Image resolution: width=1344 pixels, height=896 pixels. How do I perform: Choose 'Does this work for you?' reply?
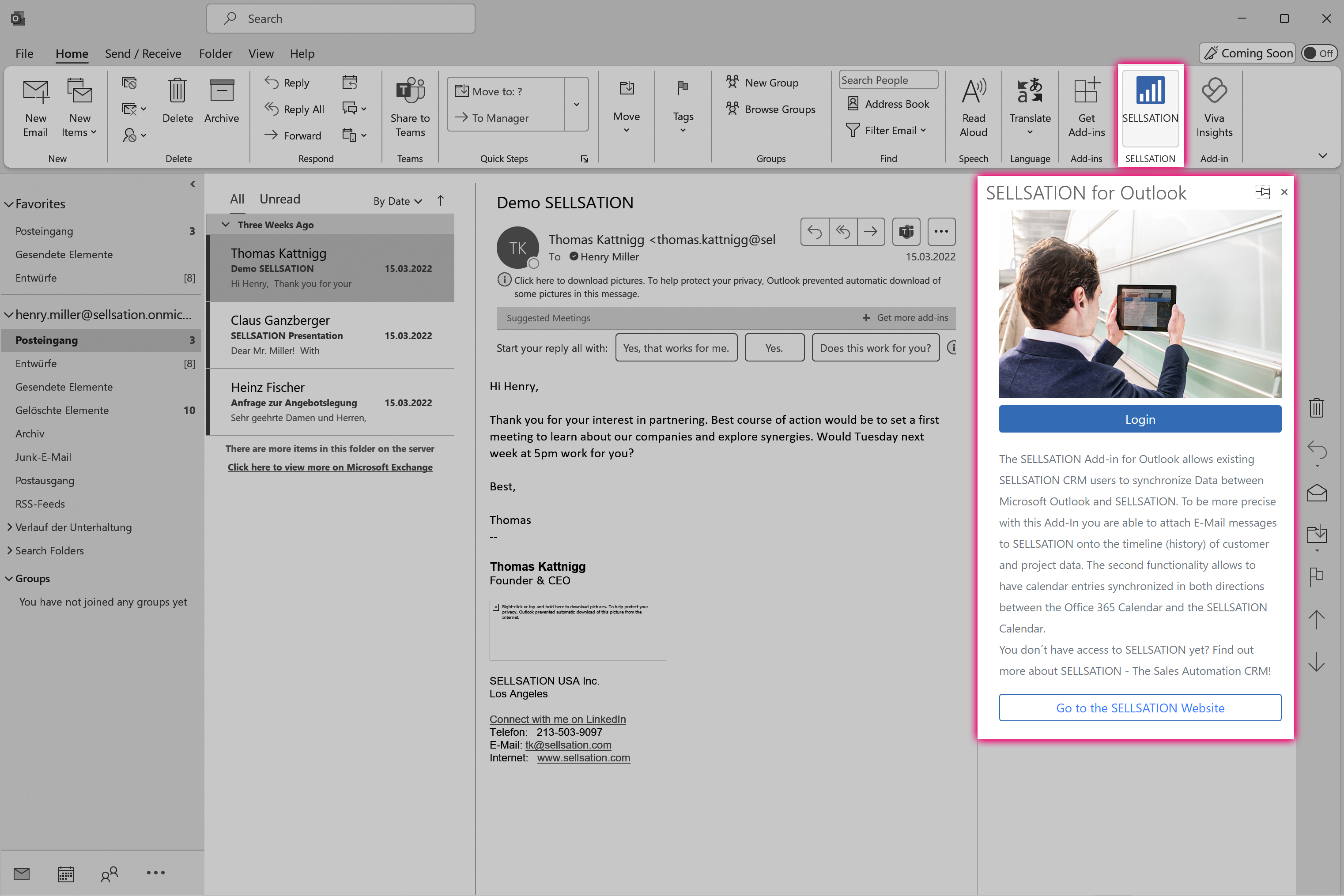point(875,347)
